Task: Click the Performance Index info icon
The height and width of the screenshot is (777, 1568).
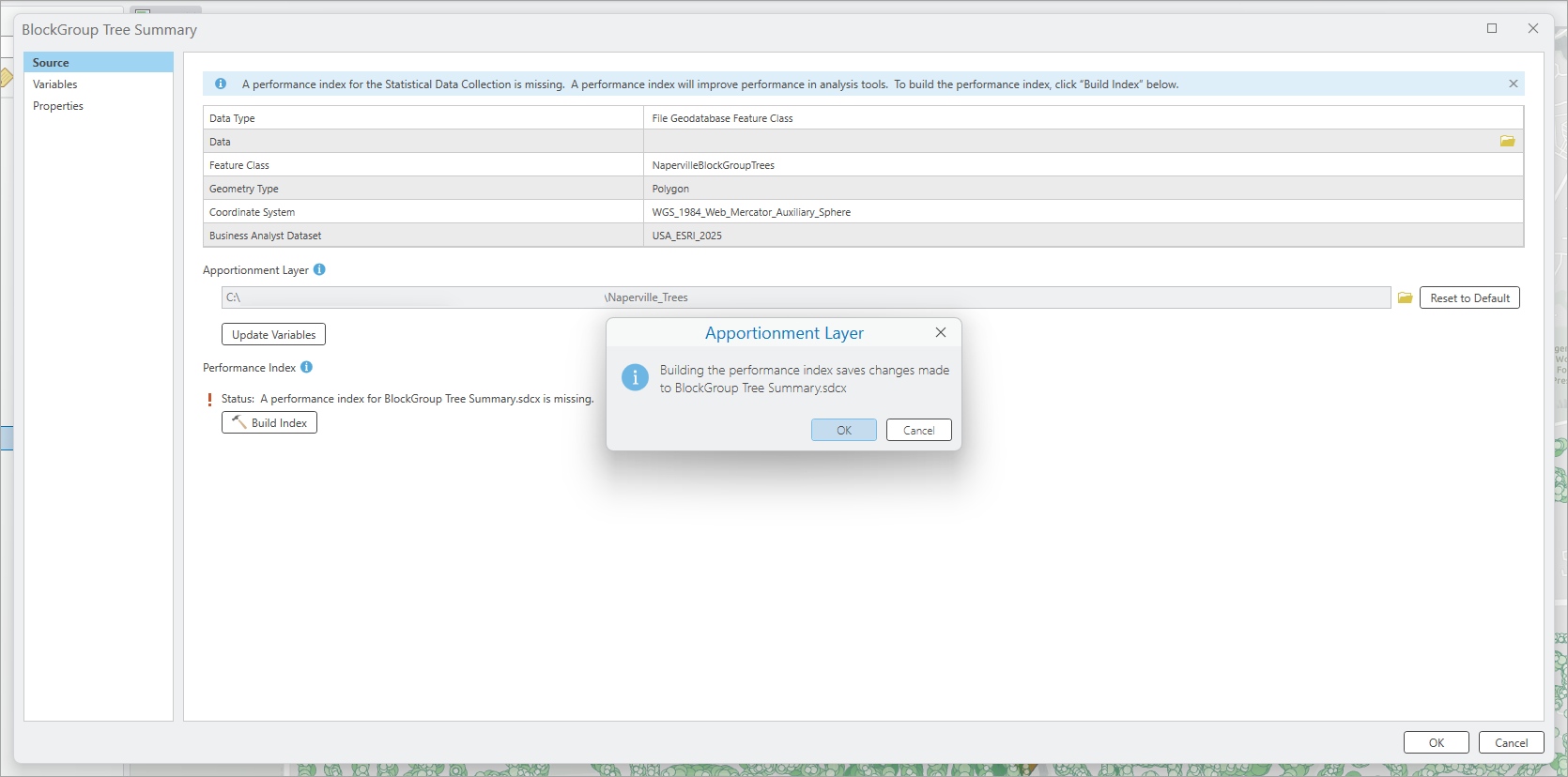Action: point(306,367)
